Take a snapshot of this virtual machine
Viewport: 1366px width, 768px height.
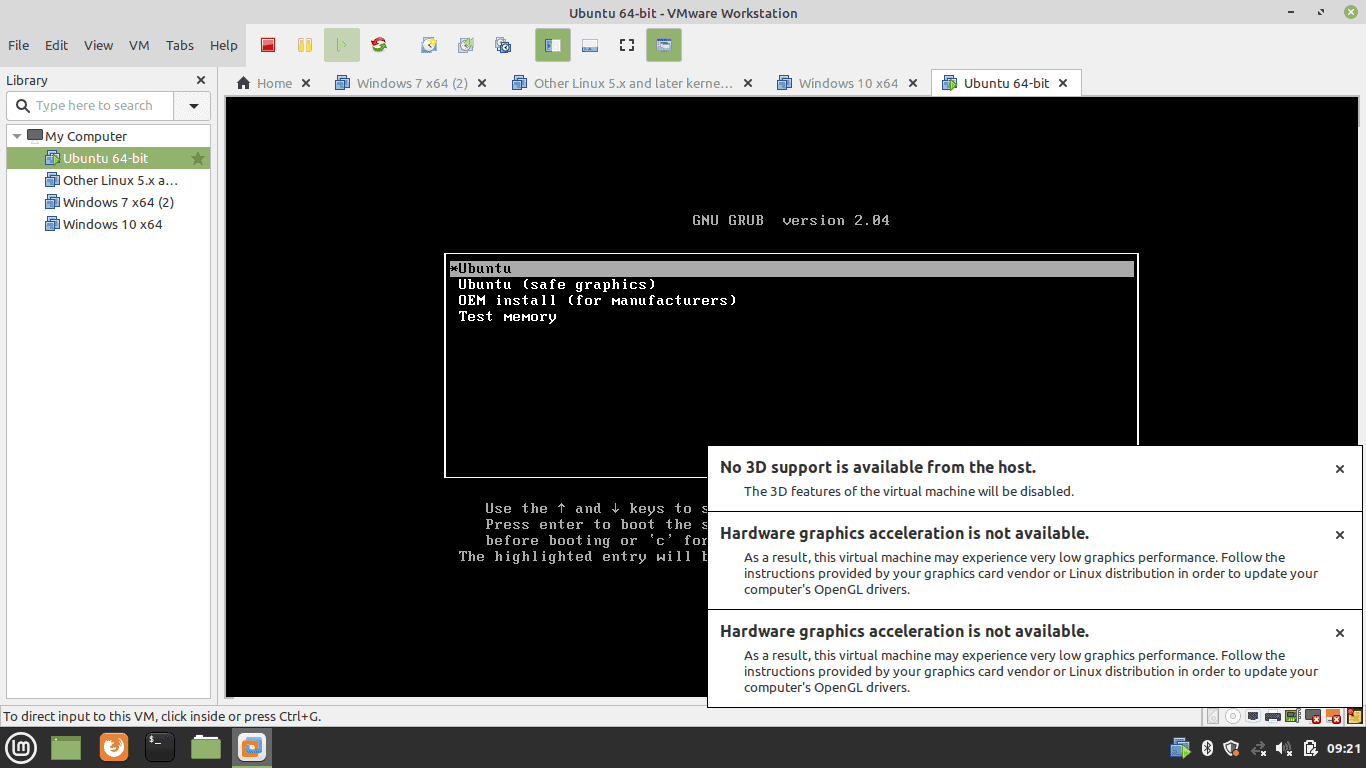[429, 45]
